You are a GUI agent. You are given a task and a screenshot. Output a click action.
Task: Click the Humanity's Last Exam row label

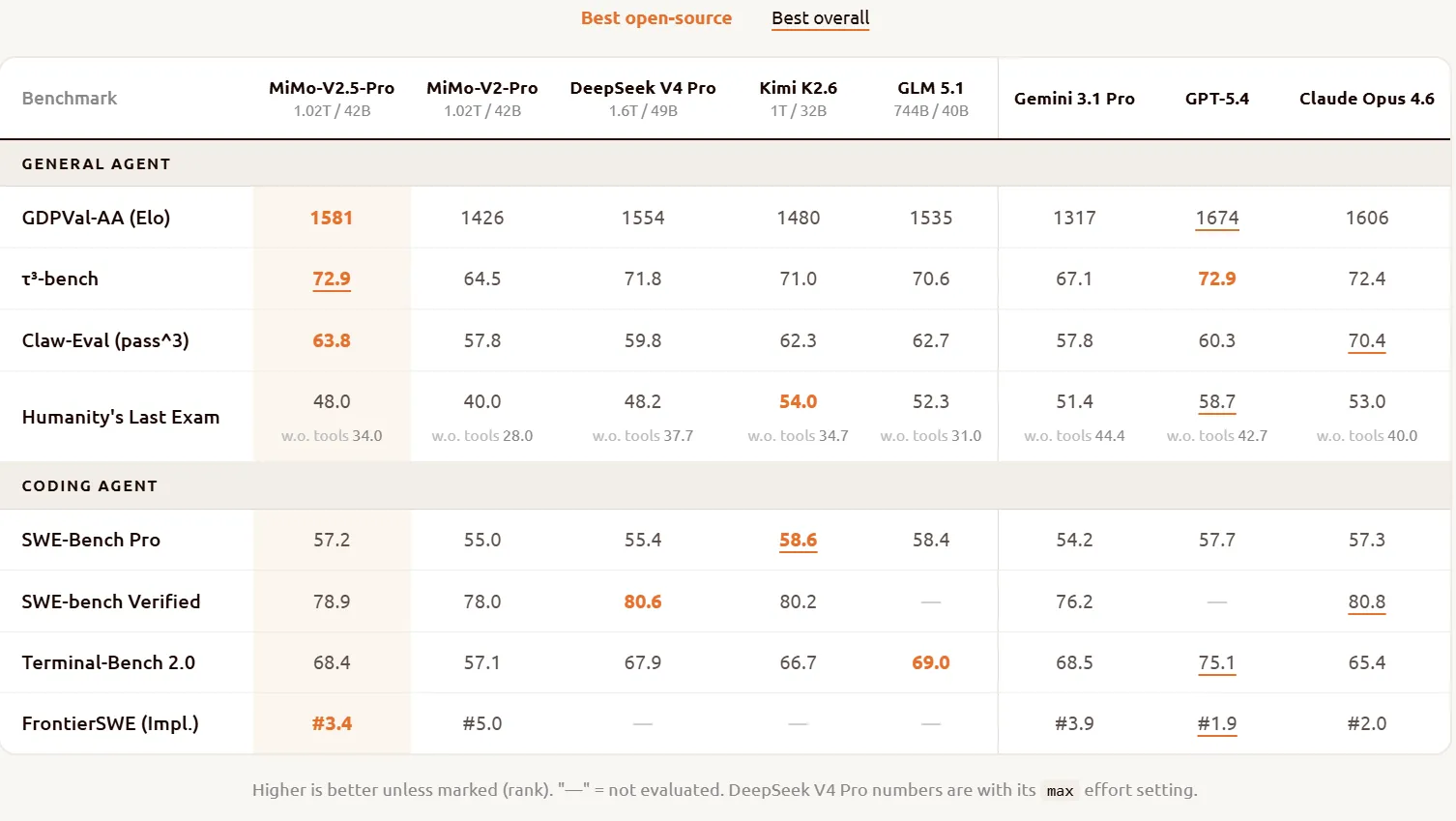coord(121,417)
